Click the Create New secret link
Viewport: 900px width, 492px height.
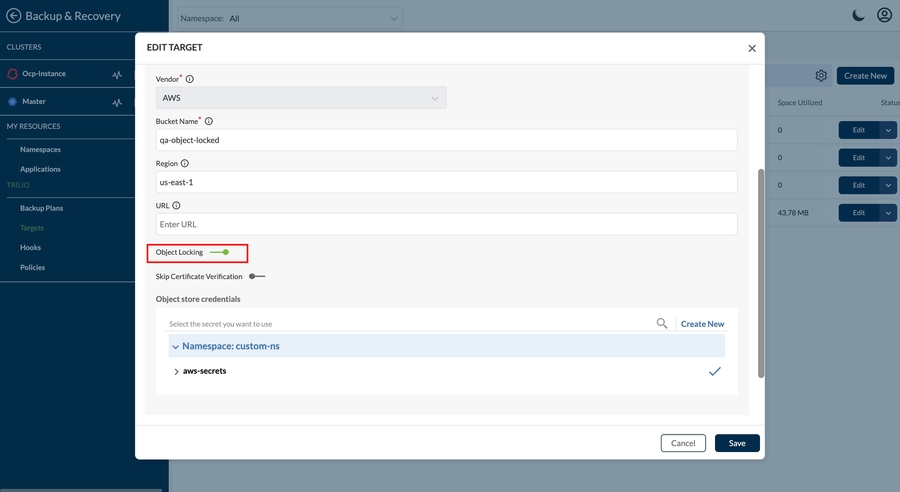702,324
